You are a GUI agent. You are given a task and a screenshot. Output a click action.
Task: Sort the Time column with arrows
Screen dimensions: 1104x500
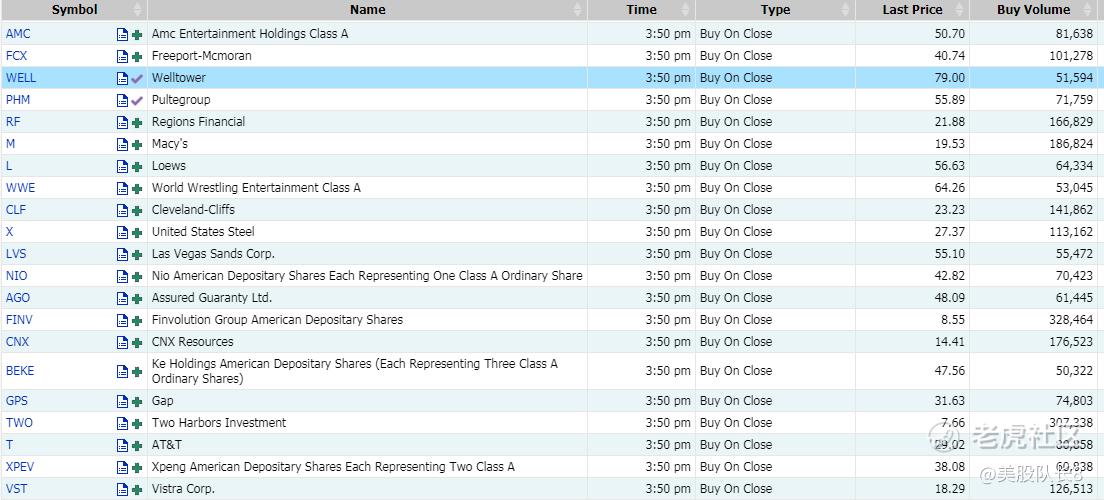pyautogui.click(x=686, y=10)
